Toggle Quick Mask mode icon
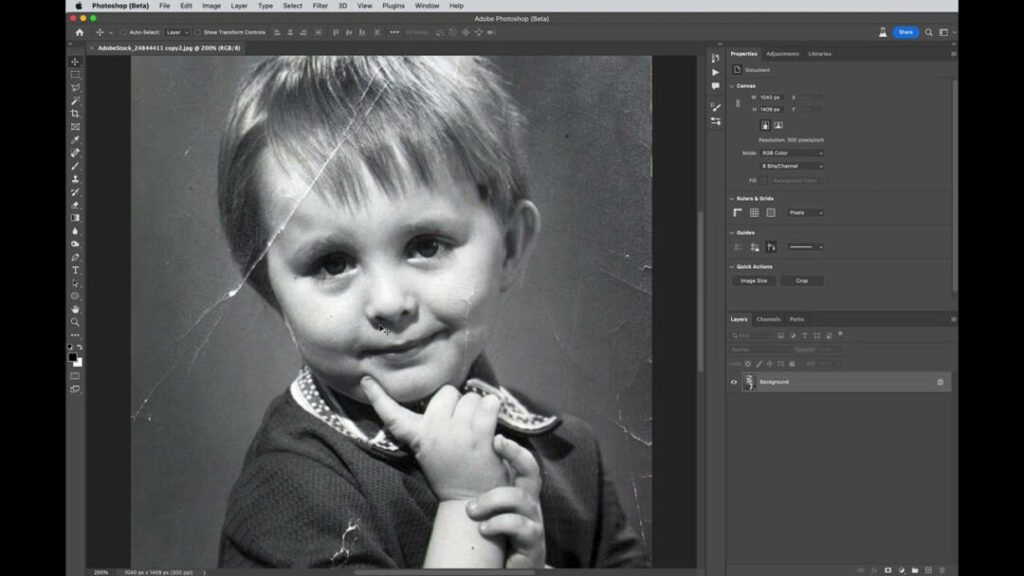Image resolution: width=1024 pixels, height=576 pixels. coord(75,376)
